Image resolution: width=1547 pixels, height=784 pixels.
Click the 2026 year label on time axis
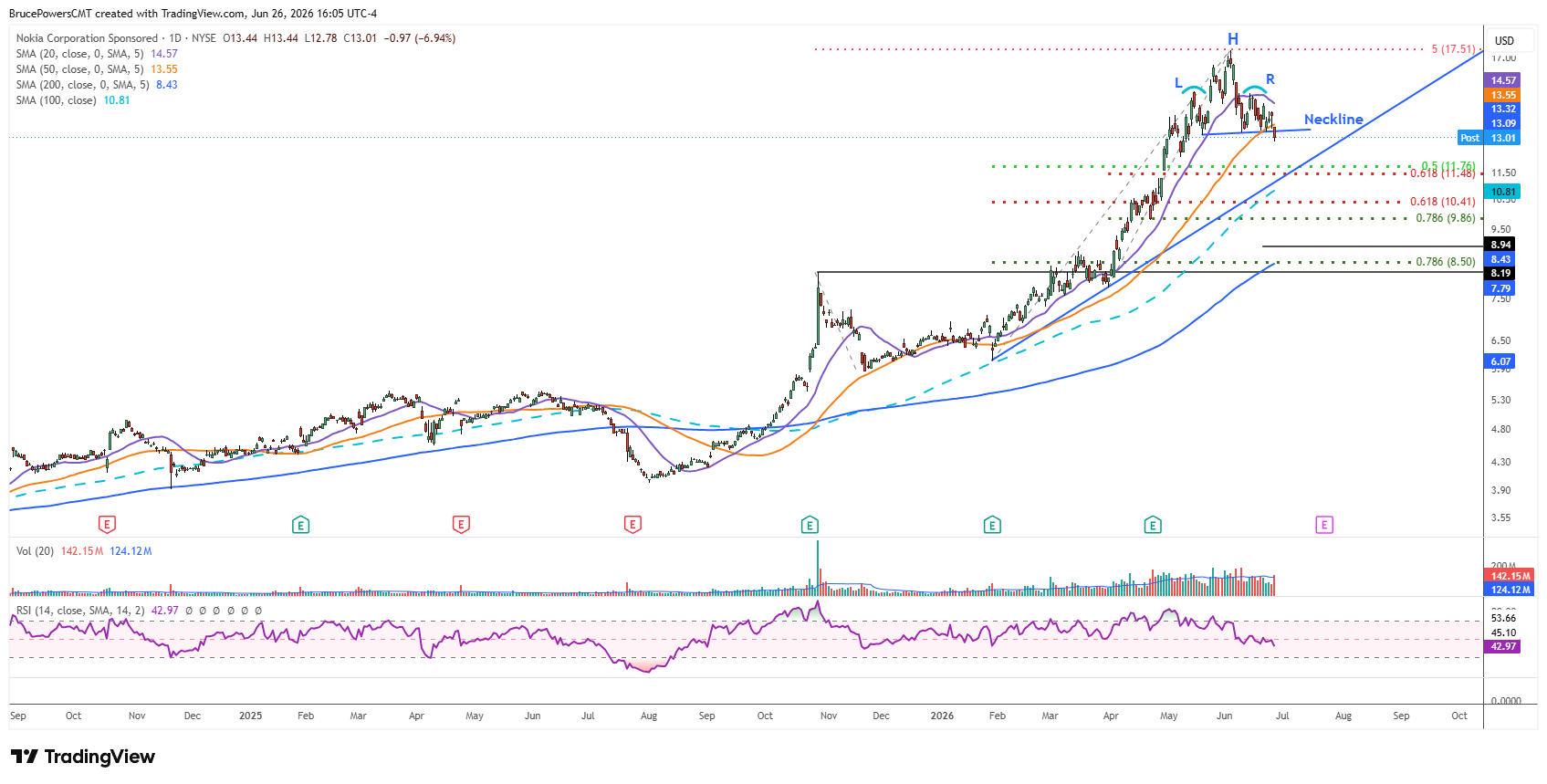[942, 716]
